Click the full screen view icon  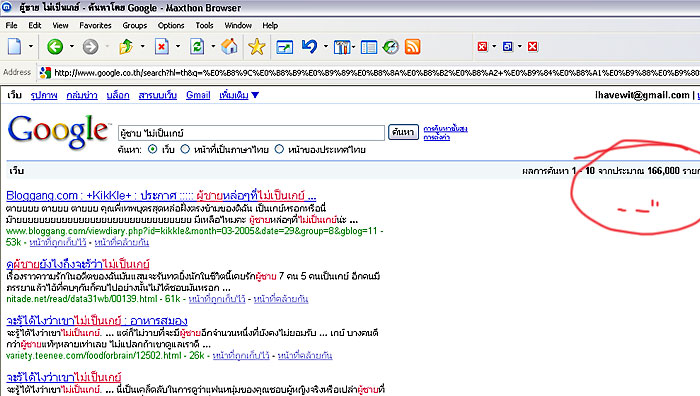(284, 47)
